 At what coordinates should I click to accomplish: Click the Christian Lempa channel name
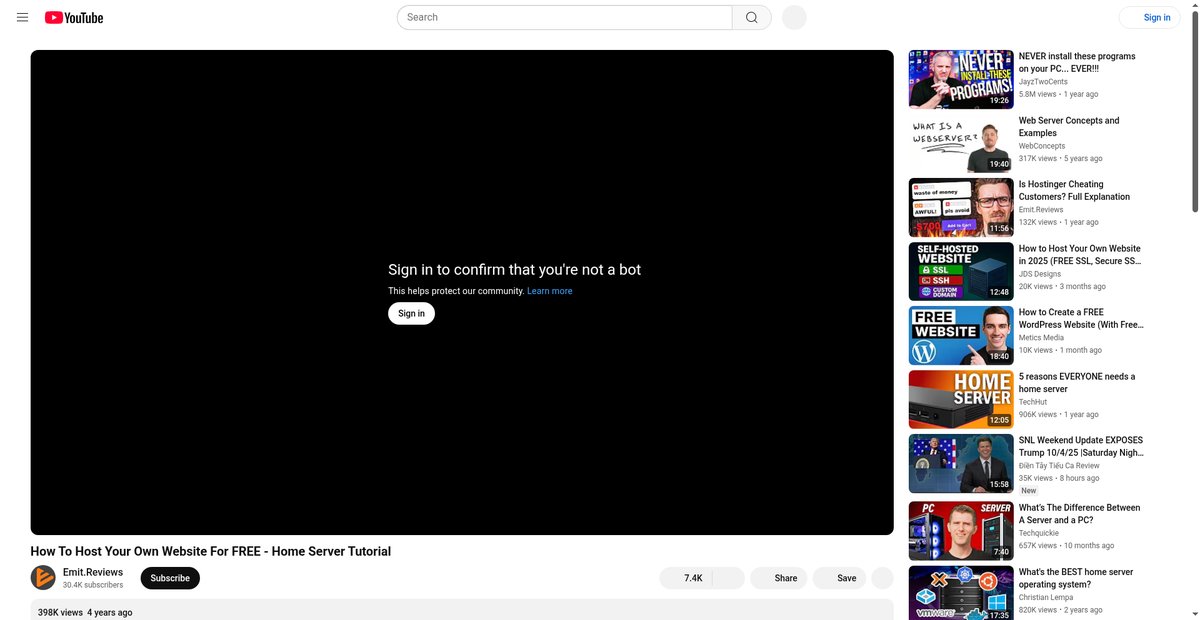(x=1046, y=597)
